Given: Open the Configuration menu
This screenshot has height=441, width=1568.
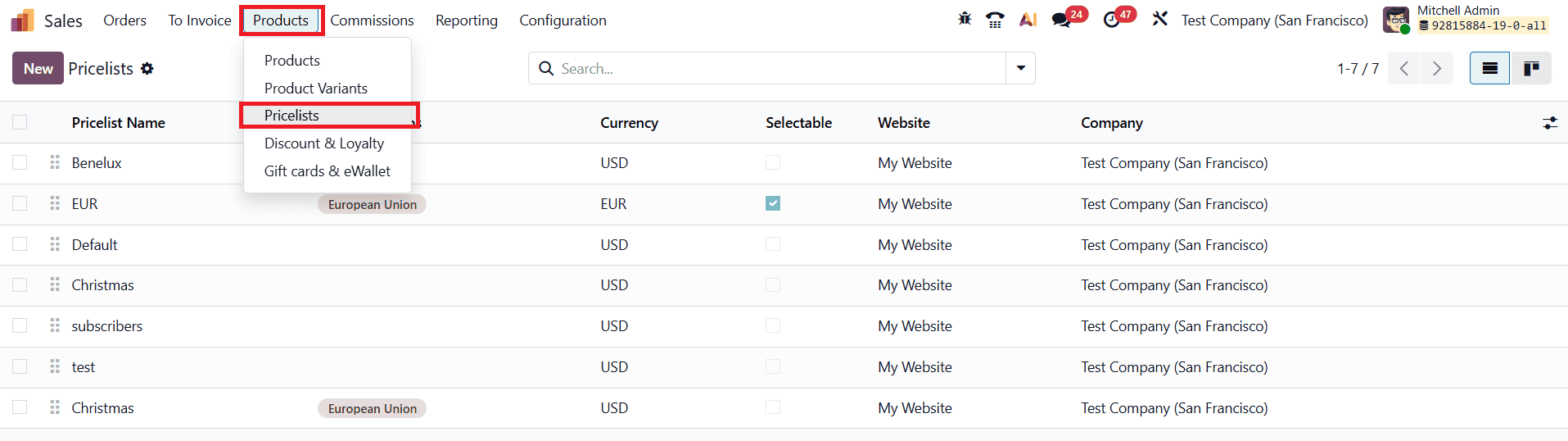Looking at the screenshot, I should [563, 20].
